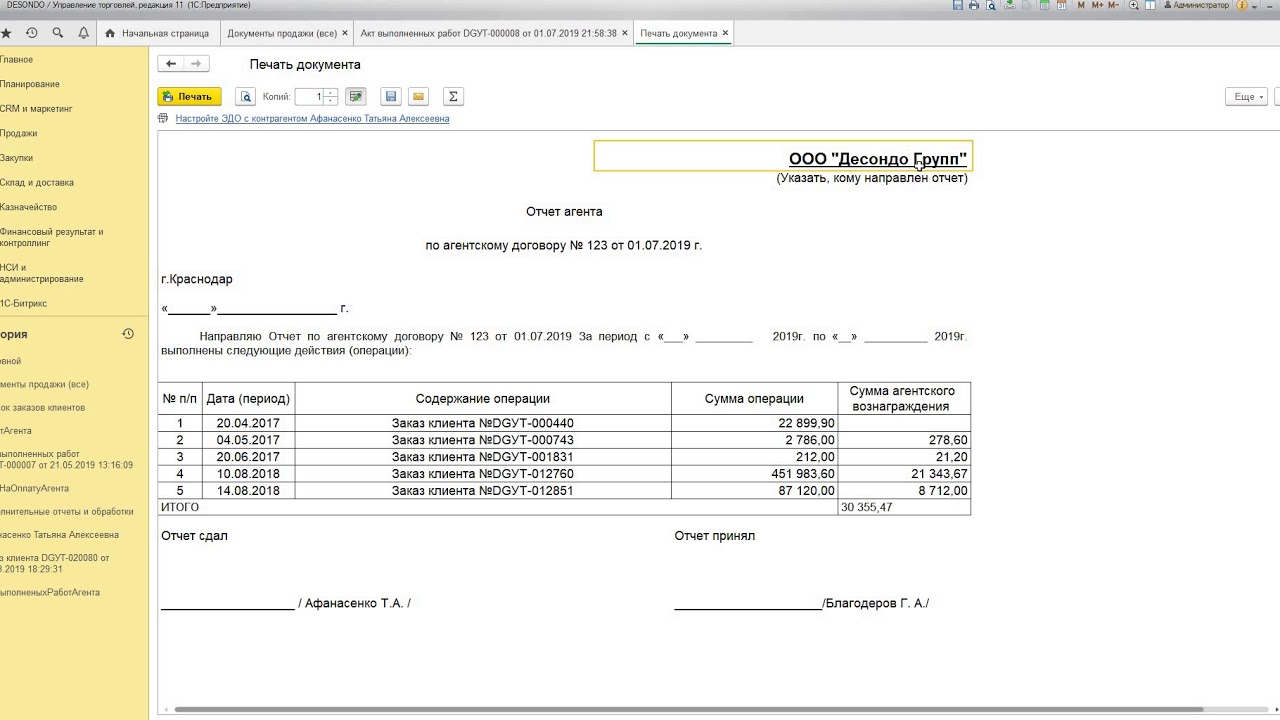Open the calendar 31 icon in title bar
The height and width of the screenshot is (720, 1280).
pyautogui.click(x=1061, y=5)
